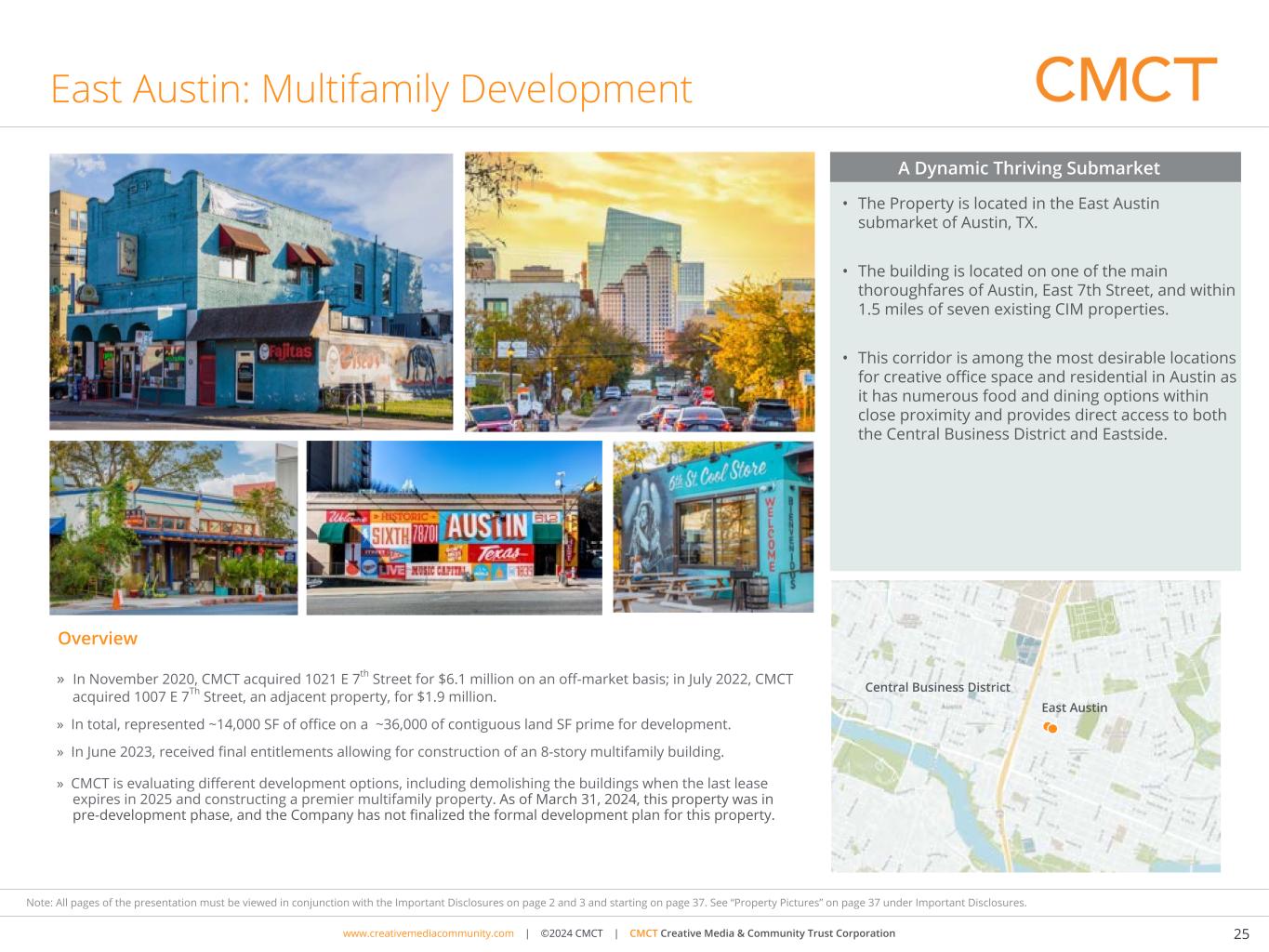Image resolution: width=1269 pixels, height=952 pixels.
Task: Click the East Austin map label
Action: point(1074,707)
